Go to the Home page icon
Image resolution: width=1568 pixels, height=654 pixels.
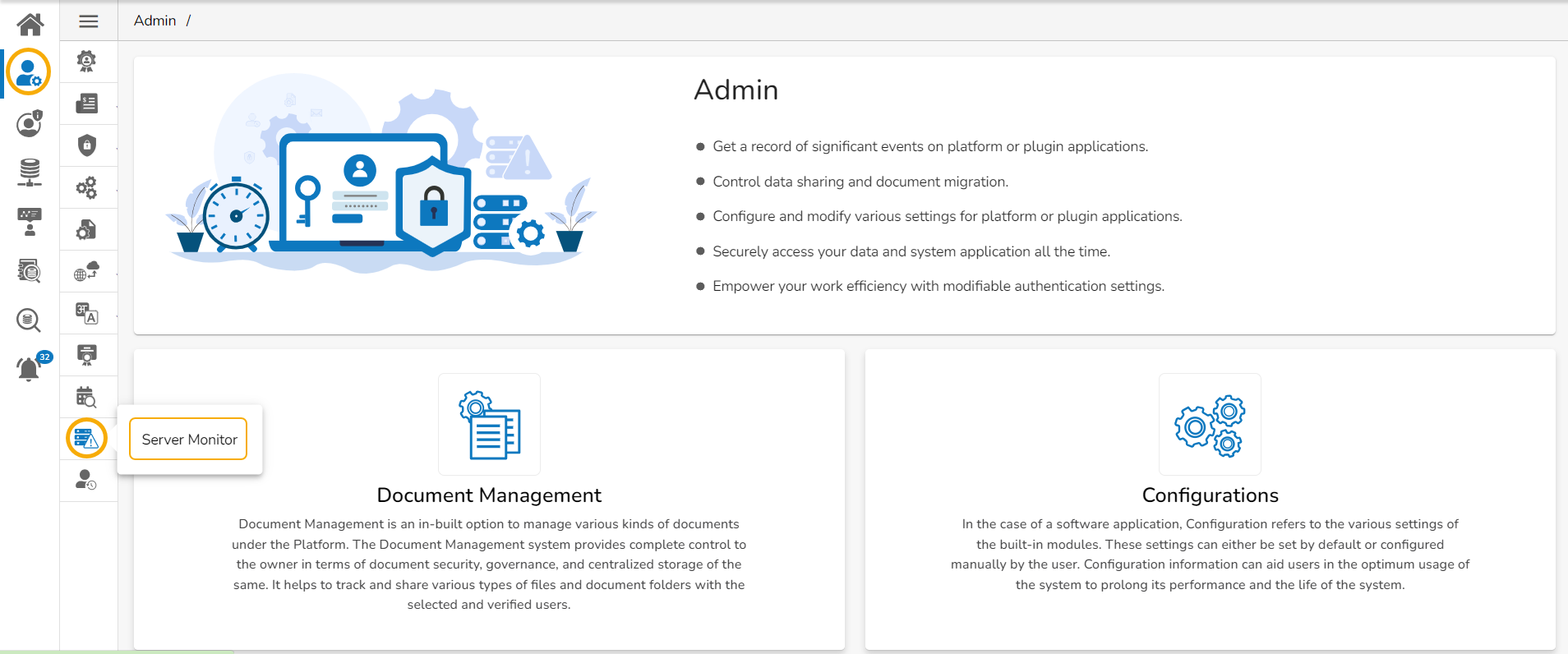[x=30, y=24]
